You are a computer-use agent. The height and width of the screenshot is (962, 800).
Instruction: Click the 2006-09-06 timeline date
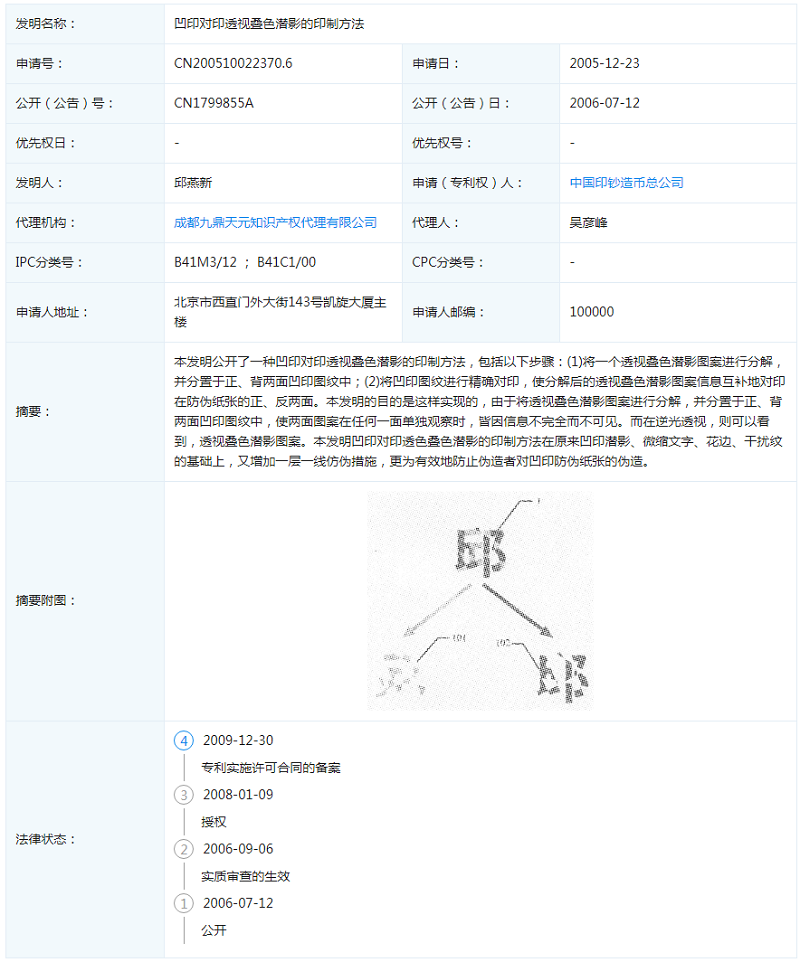coord(238,849)
